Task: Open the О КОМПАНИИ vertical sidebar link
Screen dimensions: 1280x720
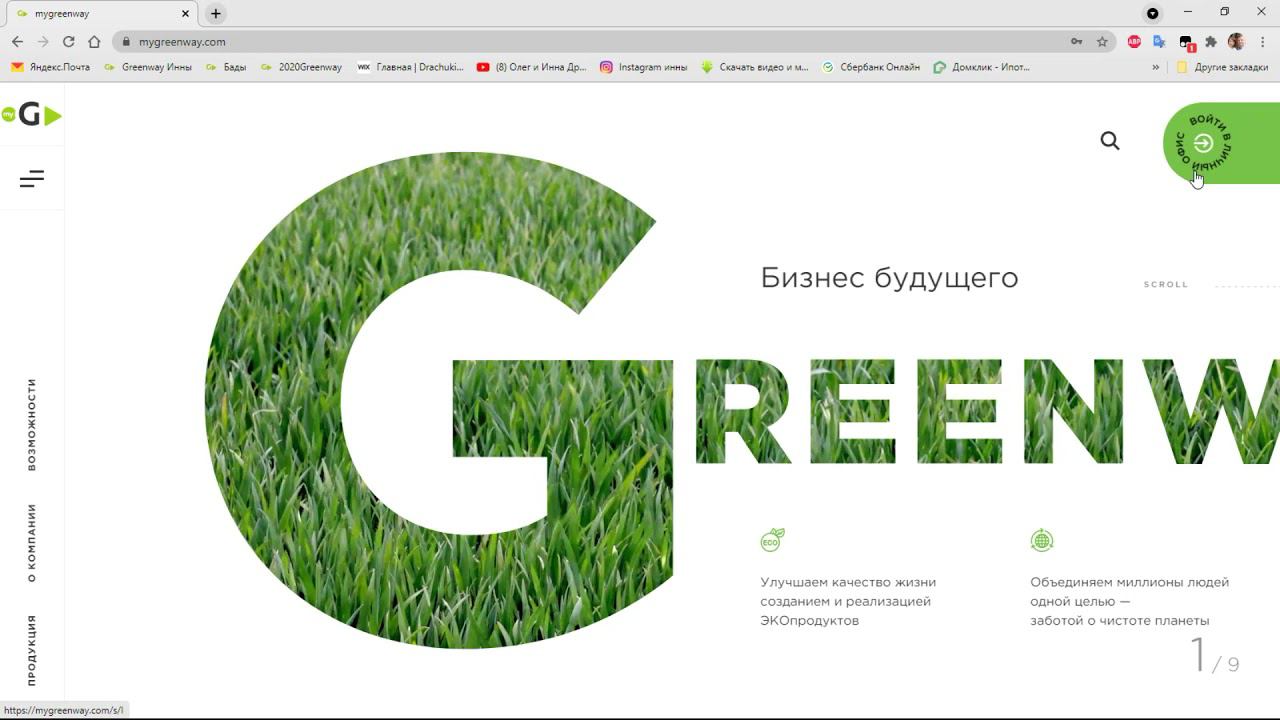Action: (32, 543)
